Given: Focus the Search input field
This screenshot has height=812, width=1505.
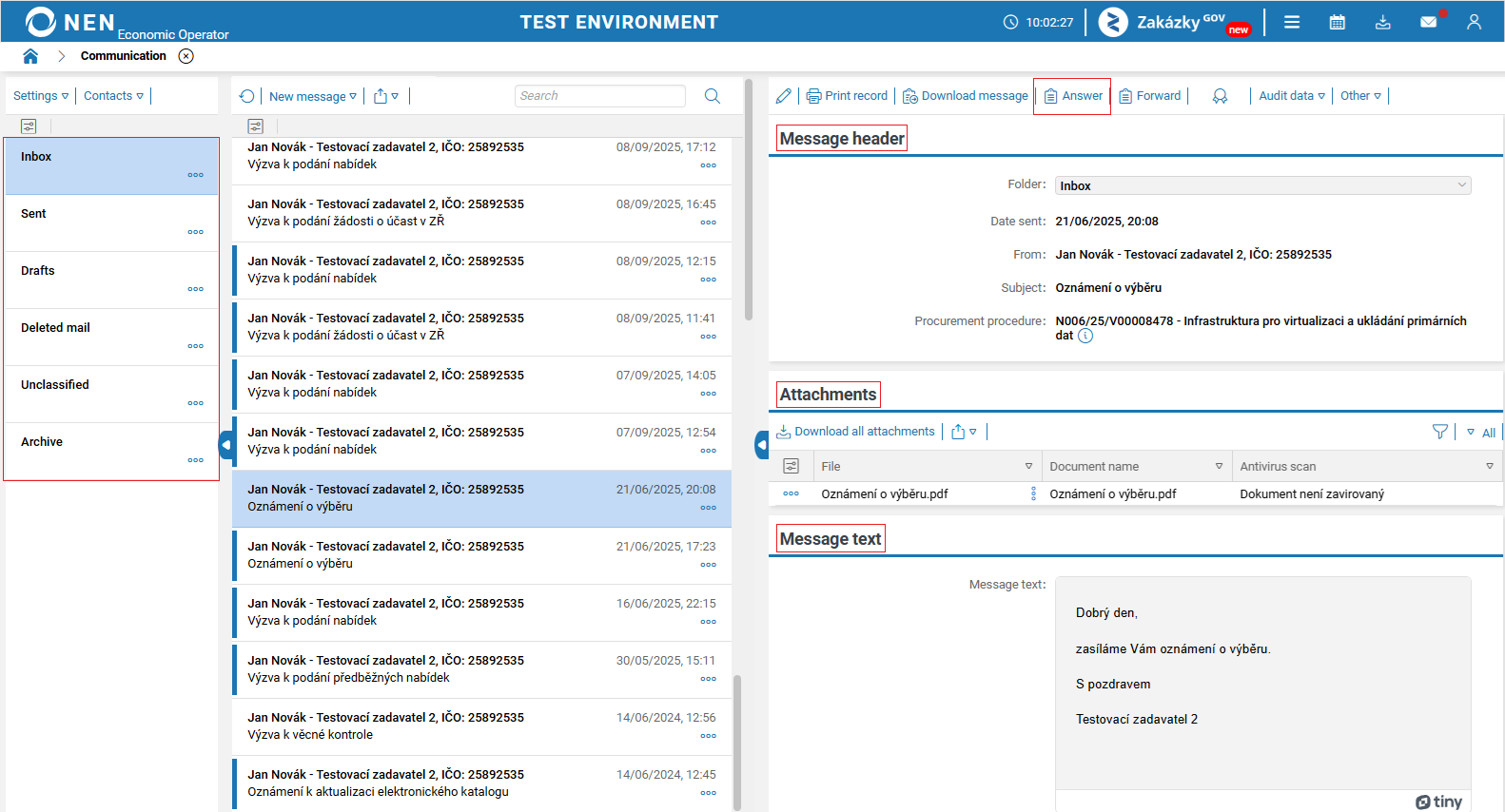Looking at the screenshot, I should (600, 96).
